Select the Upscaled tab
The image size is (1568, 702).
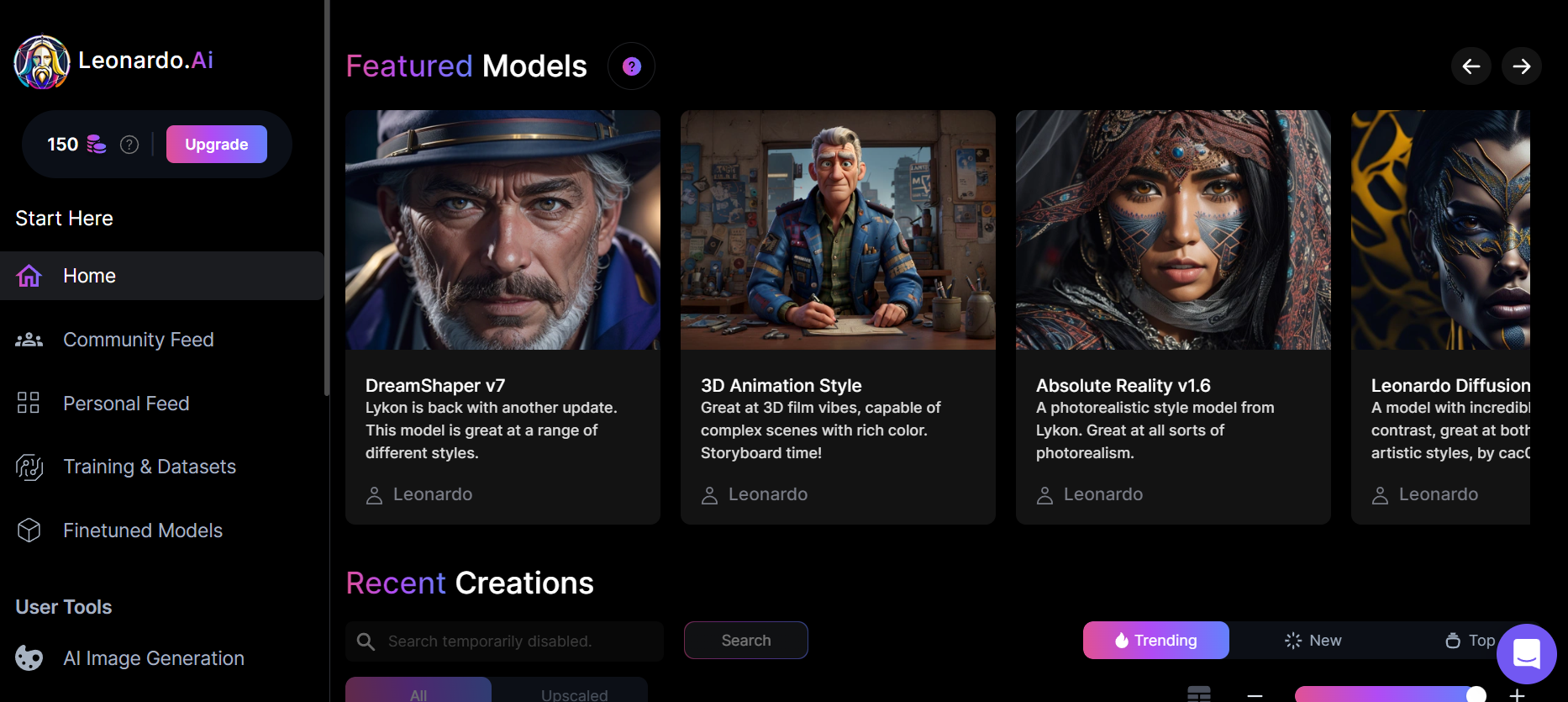click(575, 691)
